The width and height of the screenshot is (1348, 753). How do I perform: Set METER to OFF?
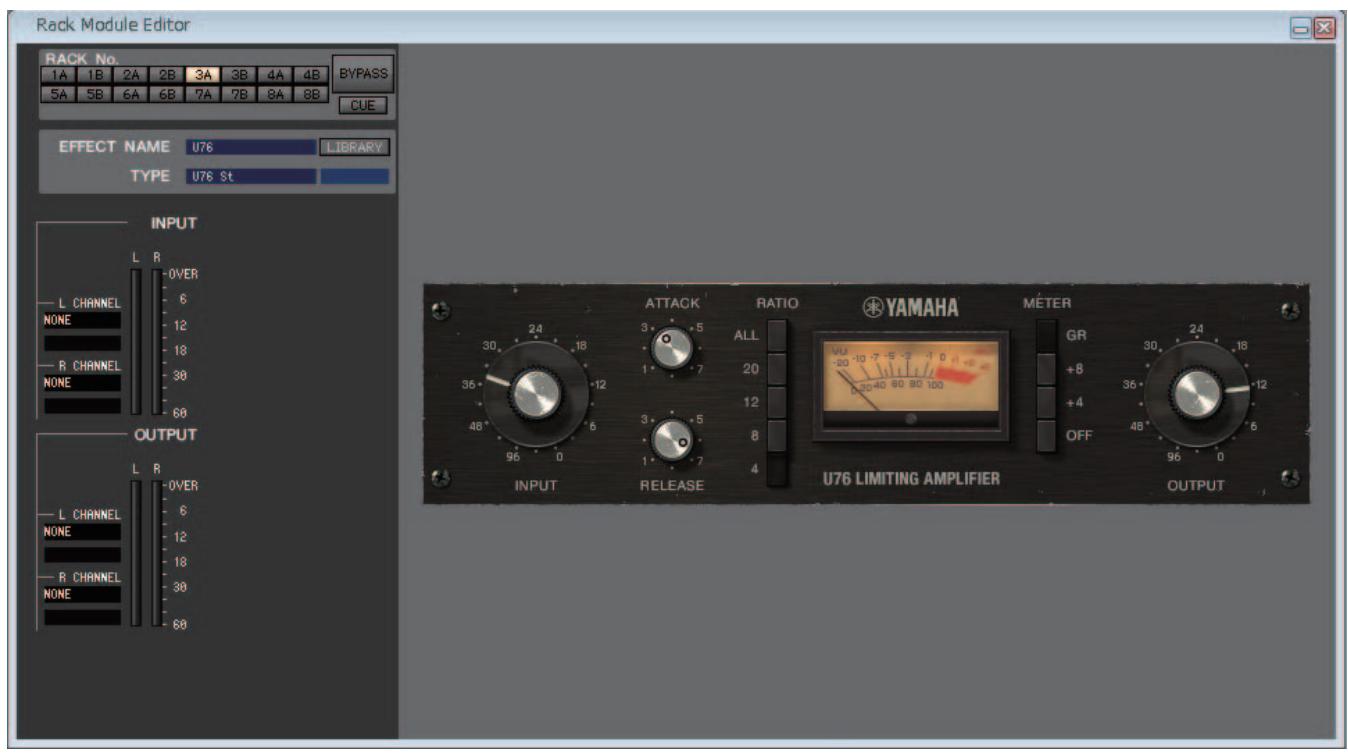pos(1047,435)
